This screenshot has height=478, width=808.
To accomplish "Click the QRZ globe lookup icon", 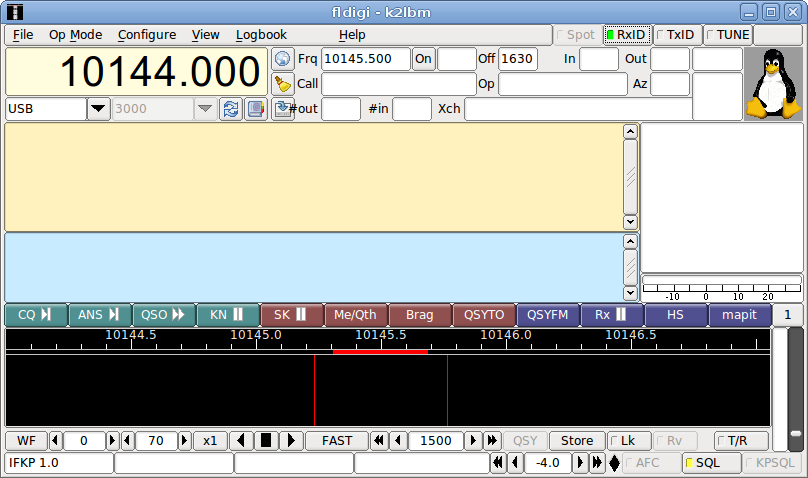I will point(282,59).
